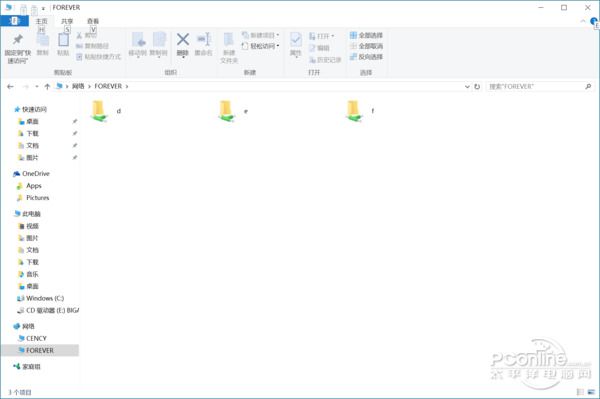Switch to the Home (主页) ribbon tab
600x399 pixels.
(41, 21)
